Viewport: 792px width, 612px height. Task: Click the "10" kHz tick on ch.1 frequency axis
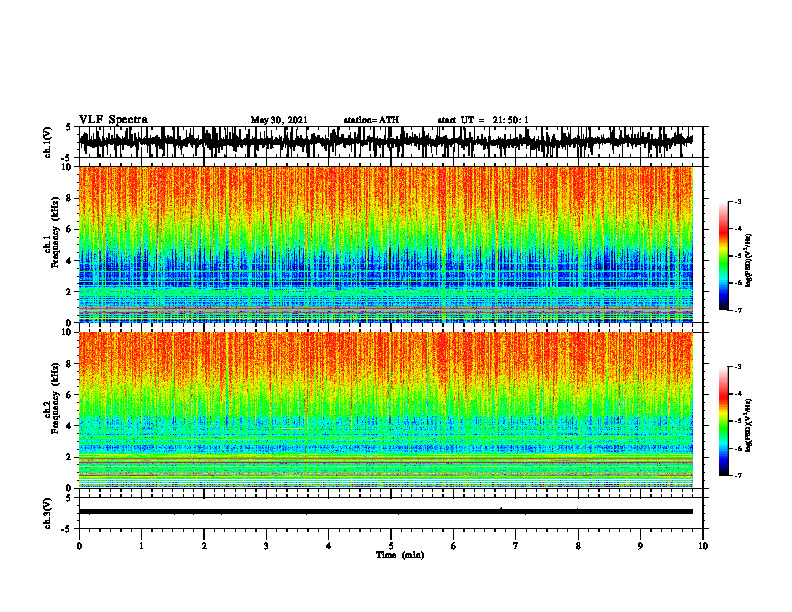tap(68, 167)
